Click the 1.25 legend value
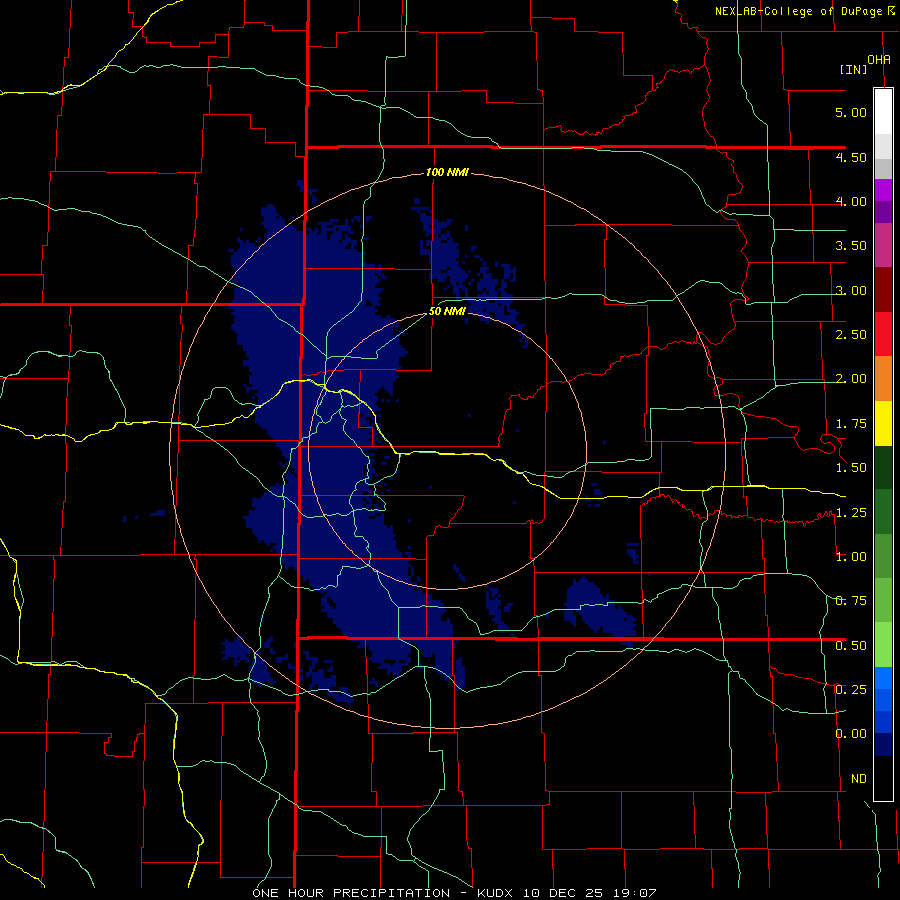This screenshot has height=900, width=900. [851, 513]
